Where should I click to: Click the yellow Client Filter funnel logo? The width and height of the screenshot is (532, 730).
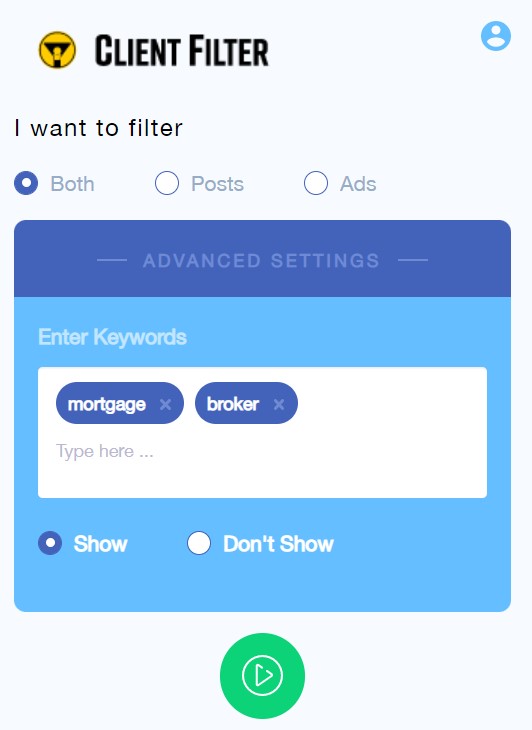(57, 50)
